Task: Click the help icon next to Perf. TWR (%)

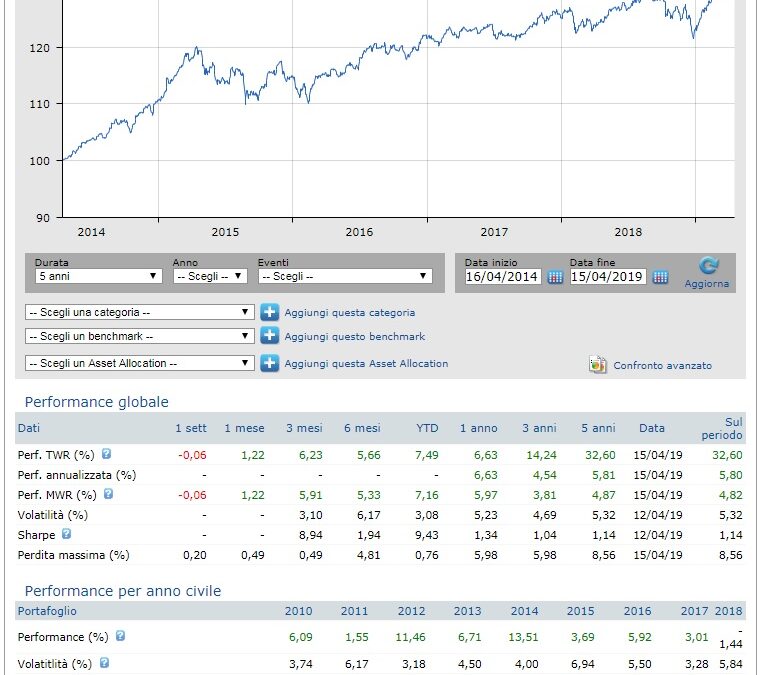Action: pos(106,455)
